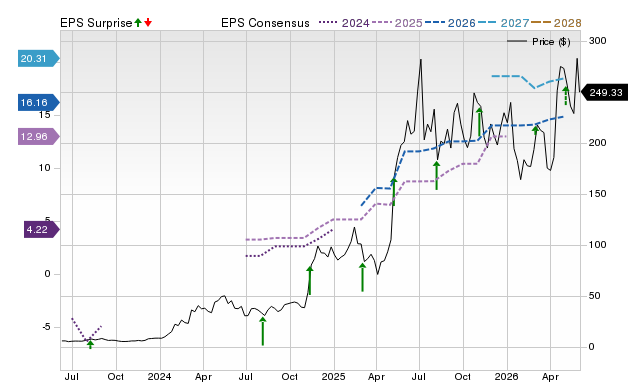Click the 249.33 current price tag
This screenshot has width=640, height=382.
point(604,93)
